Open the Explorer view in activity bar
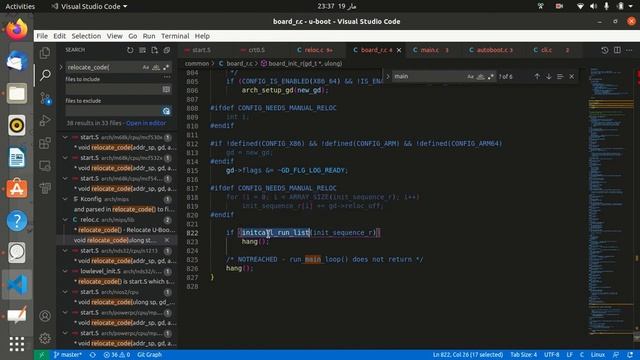The image size is (640, 360). point(45,53)
